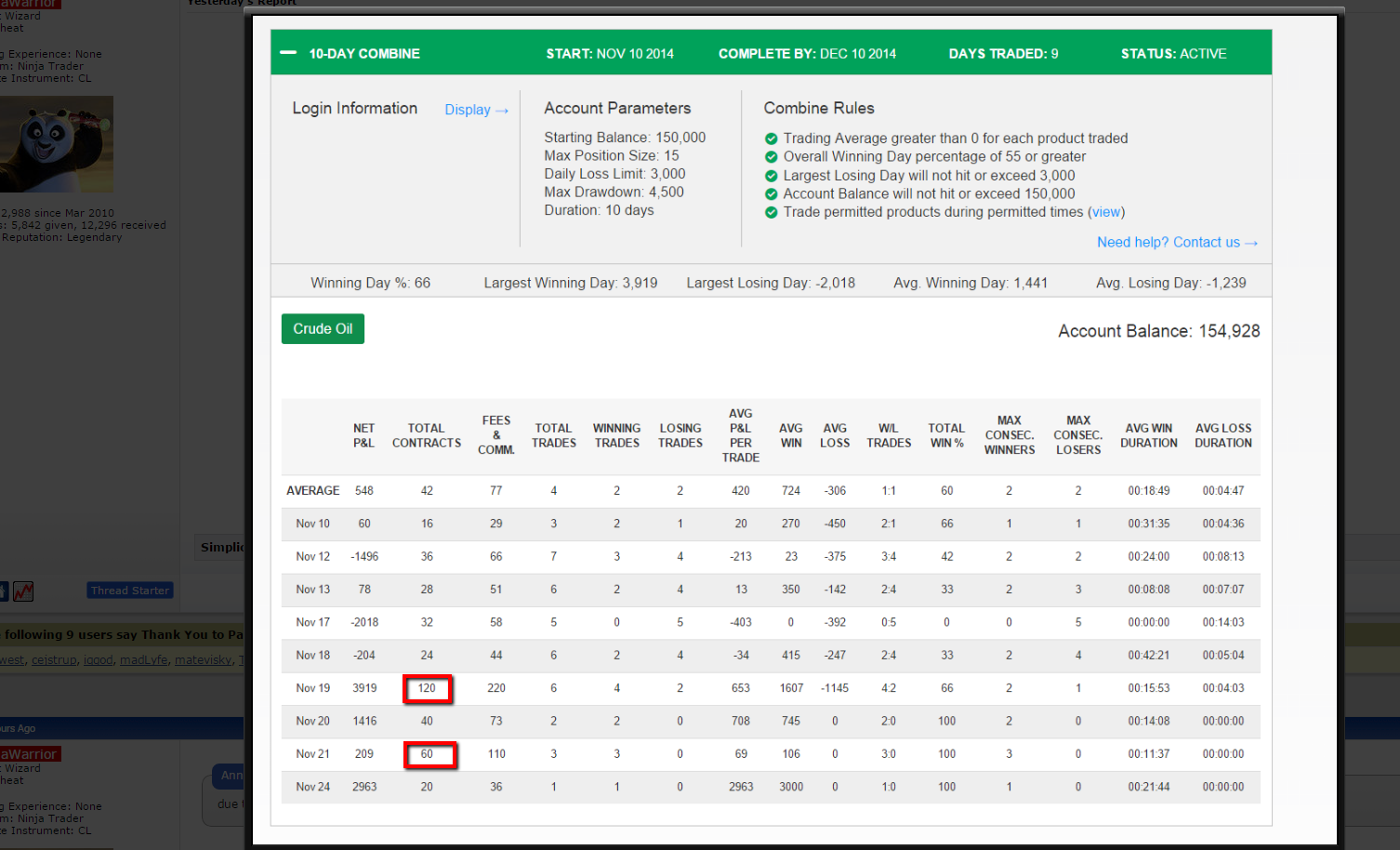This screenshot has width=1400, height=850.
Task: Click the DAYS TRADED: 9 header text
Action: coord(1004,54)
